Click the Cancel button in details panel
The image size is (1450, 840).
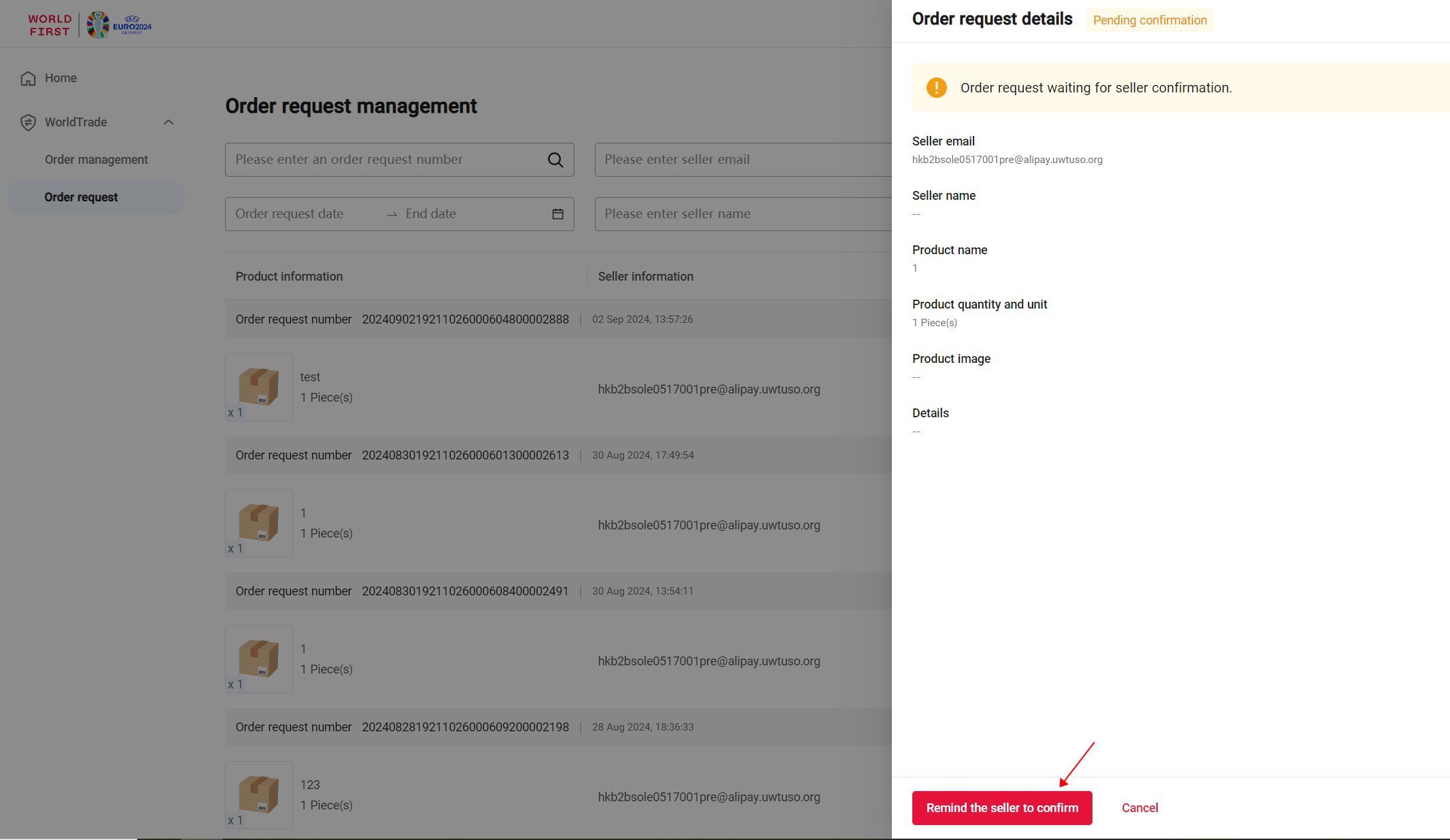(1139, 808)
